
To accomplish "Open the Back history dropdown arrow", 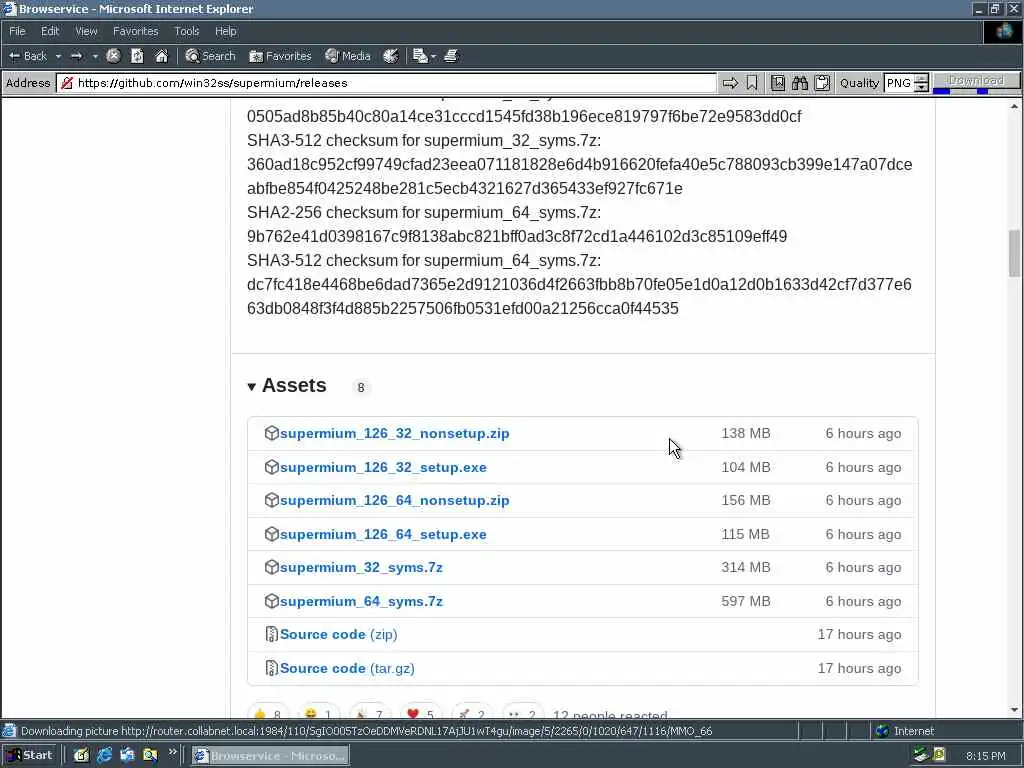I will [x=58, y=56].
